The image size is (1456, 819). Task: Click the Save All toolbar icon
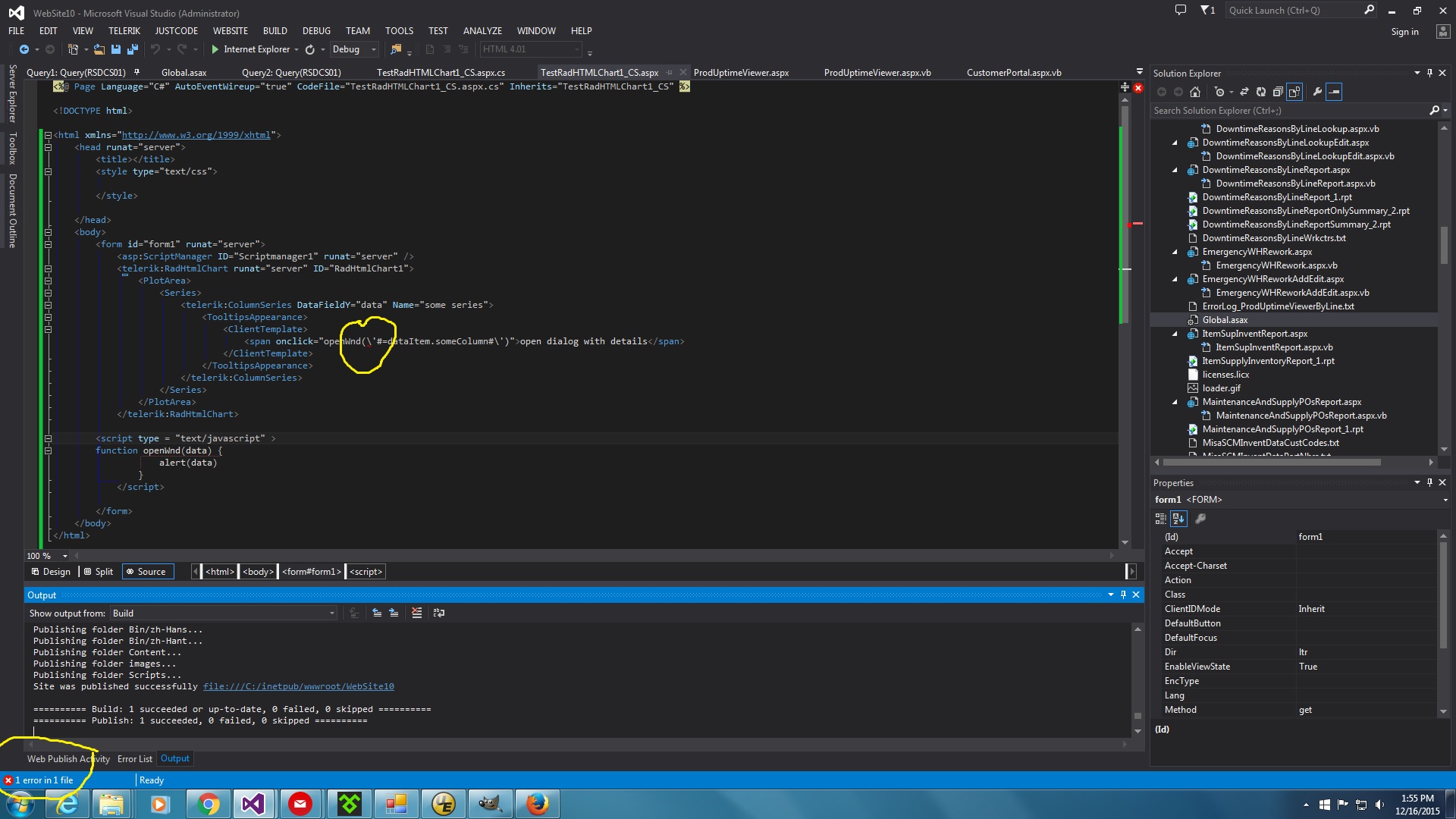click(132, 49)
